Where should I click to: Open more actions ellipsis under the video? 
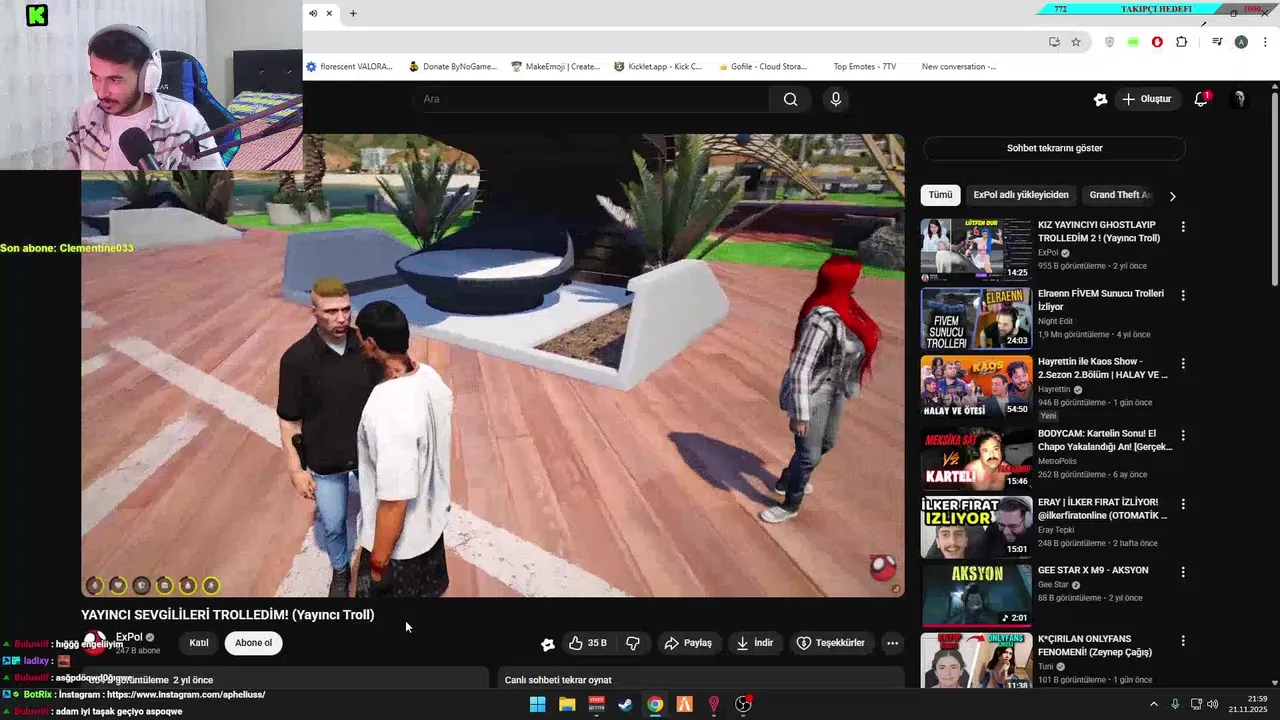coord(892,643)
